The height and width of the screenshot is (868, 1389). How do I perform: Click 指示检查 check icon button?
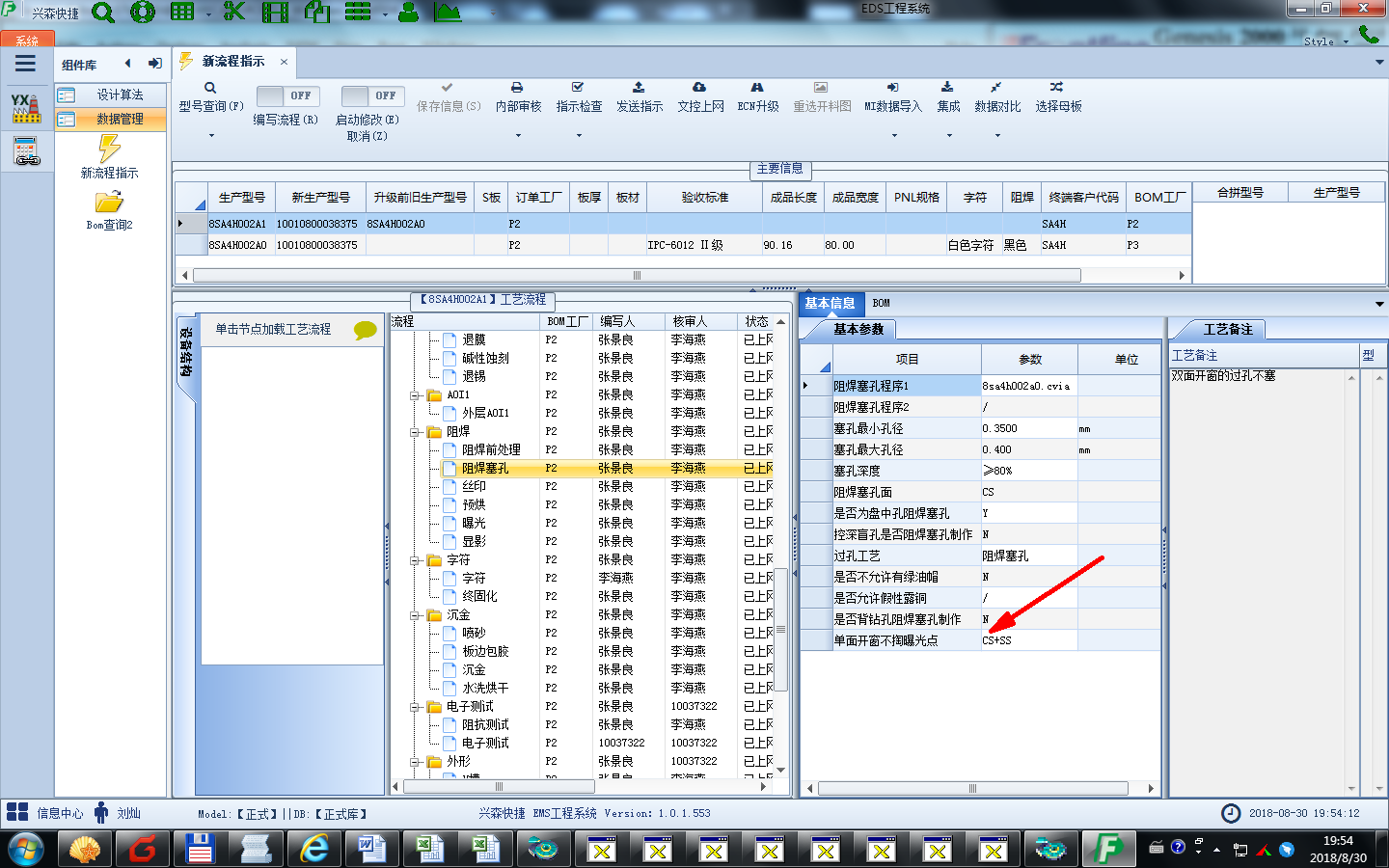(x=579, y=98)
